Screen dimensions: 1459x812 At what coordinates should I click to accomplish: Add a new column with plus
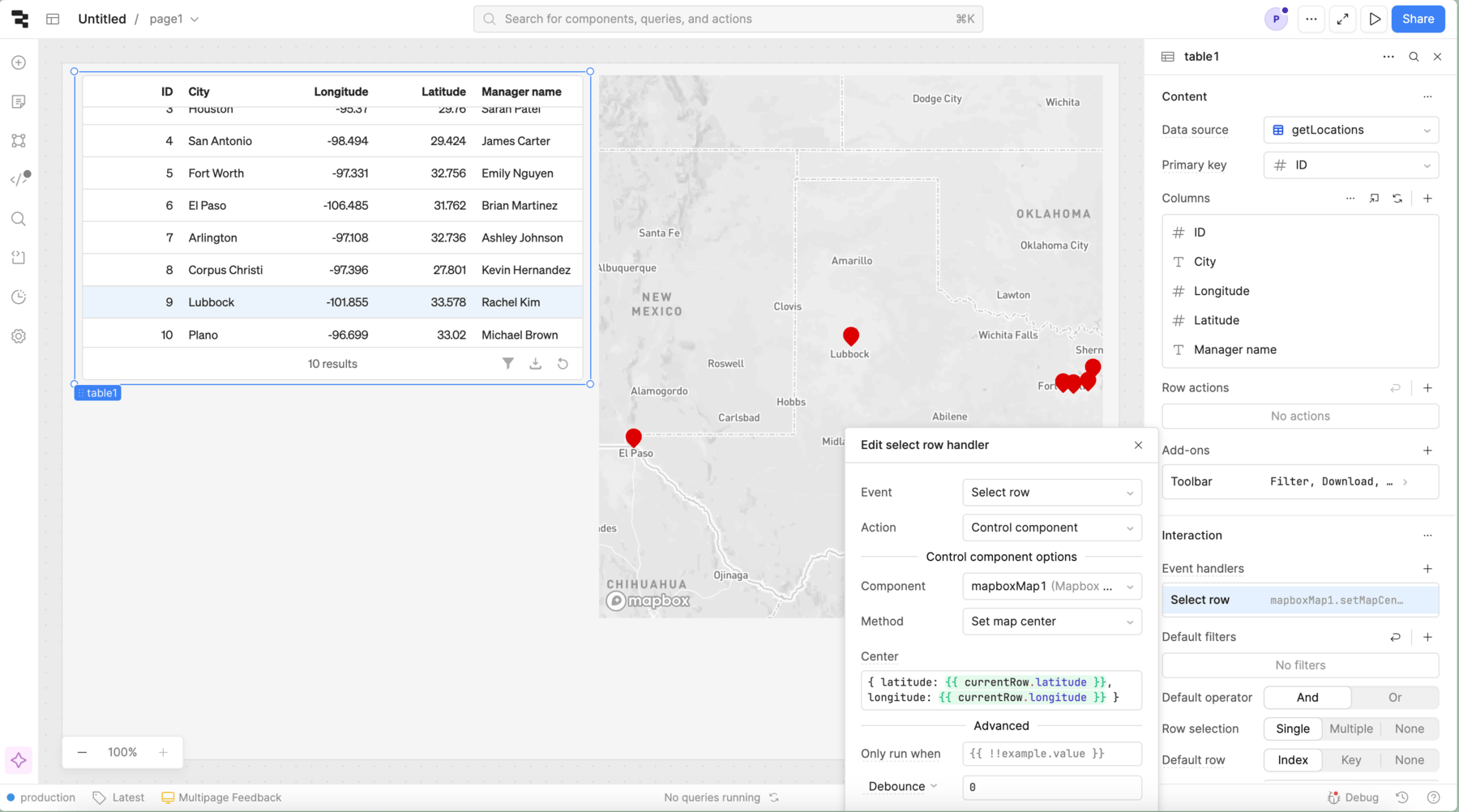point(1427,199)
